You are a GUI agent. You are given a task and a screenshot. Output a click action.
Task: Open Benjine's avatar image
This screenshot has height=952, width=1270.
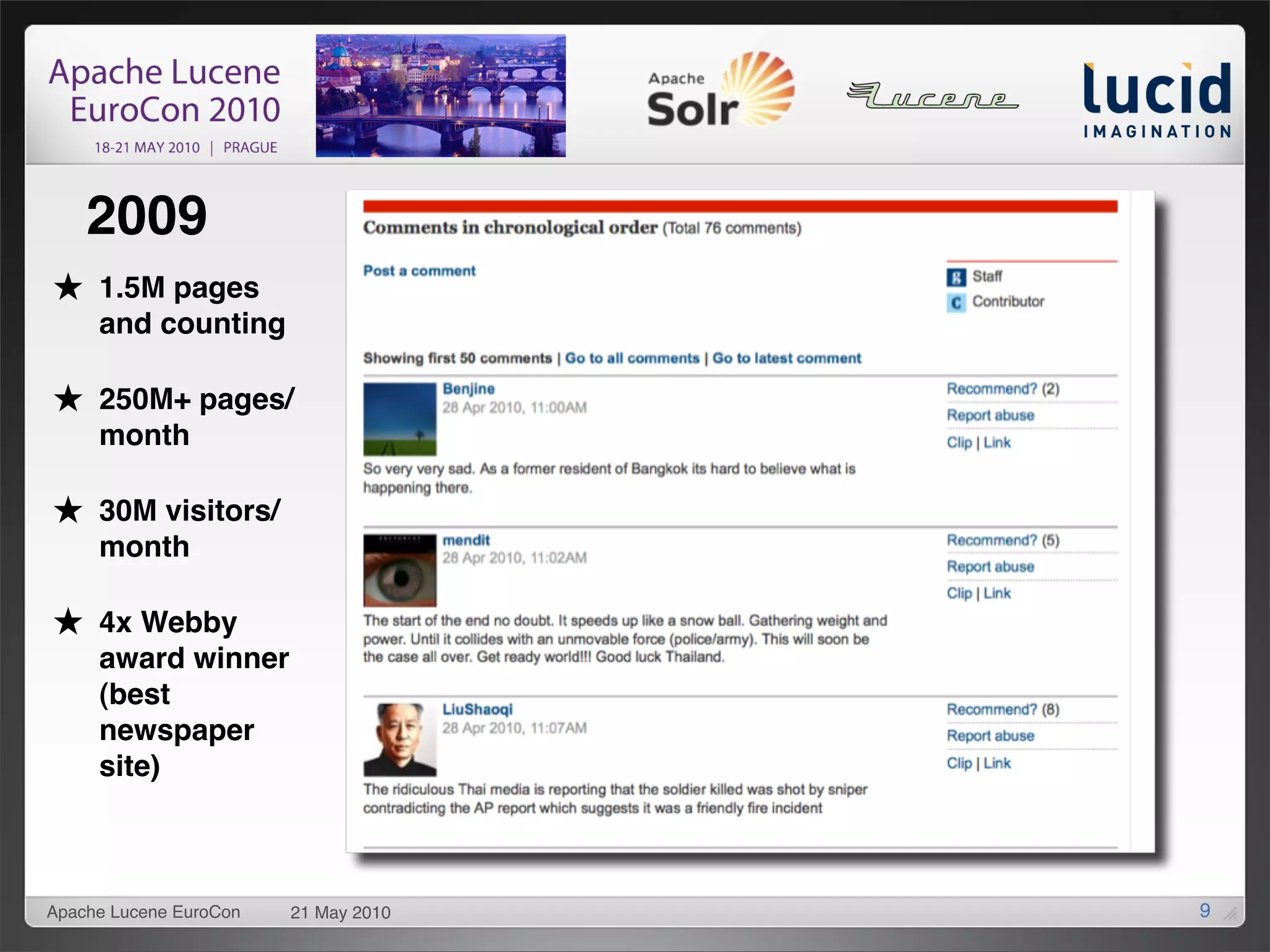point(399,419)
